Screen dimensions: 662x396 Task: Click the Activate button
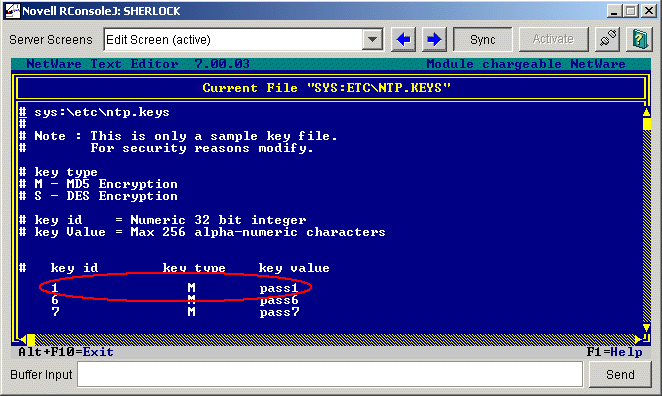(x=553, y=39)
